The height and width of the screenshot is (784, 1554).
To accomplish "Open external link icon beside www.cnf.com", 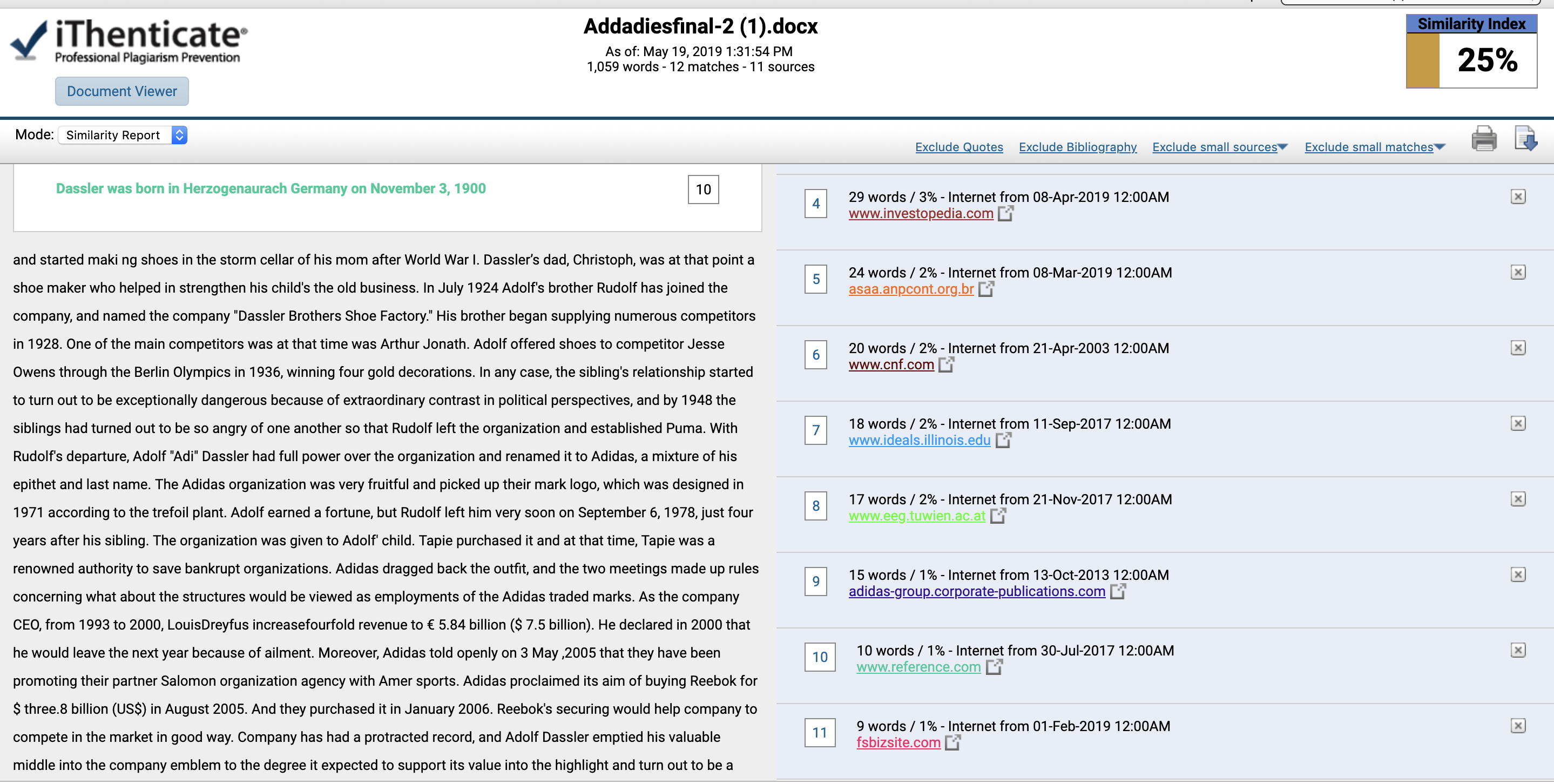I will coord(946,364).
